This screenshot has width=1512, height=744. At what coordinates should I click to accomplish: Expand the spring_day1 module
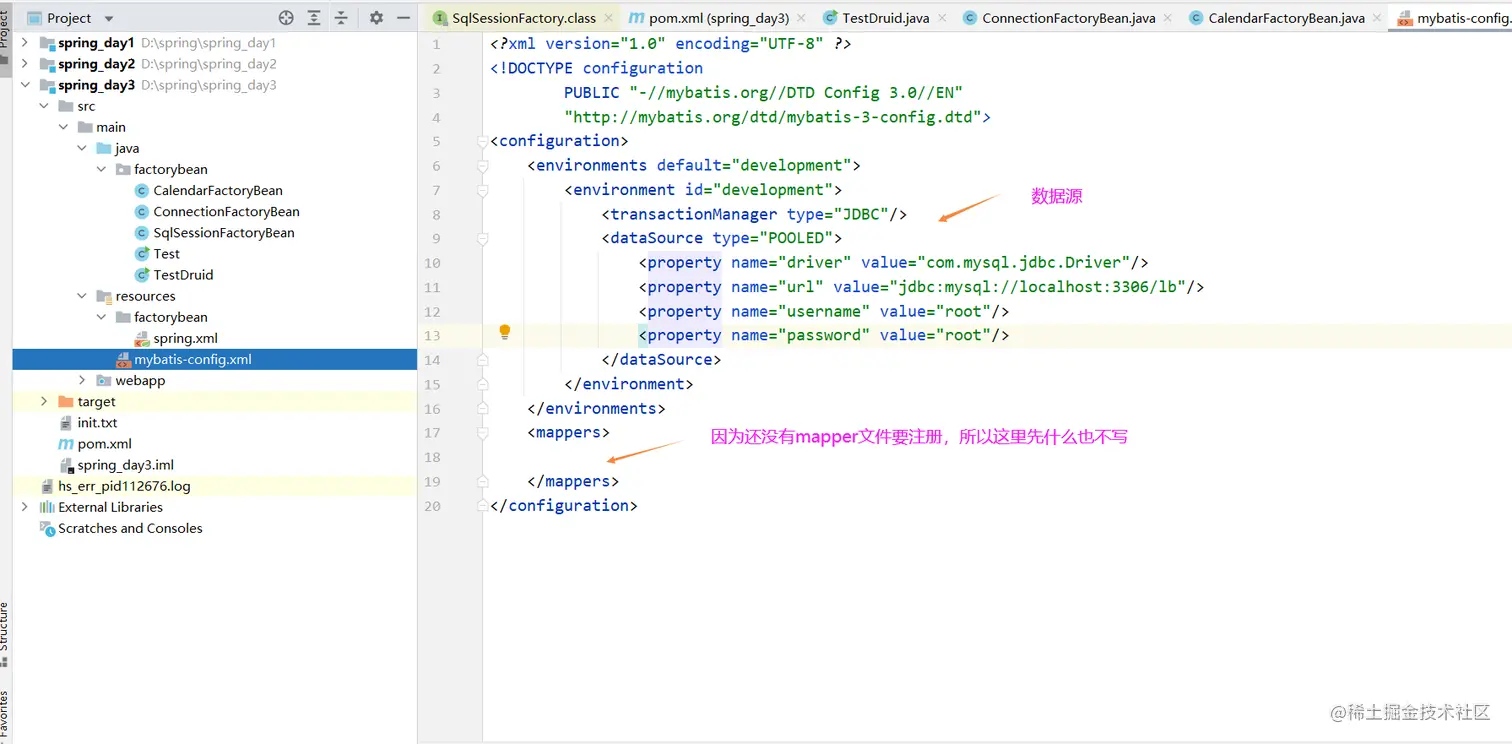tap(25, 43)
